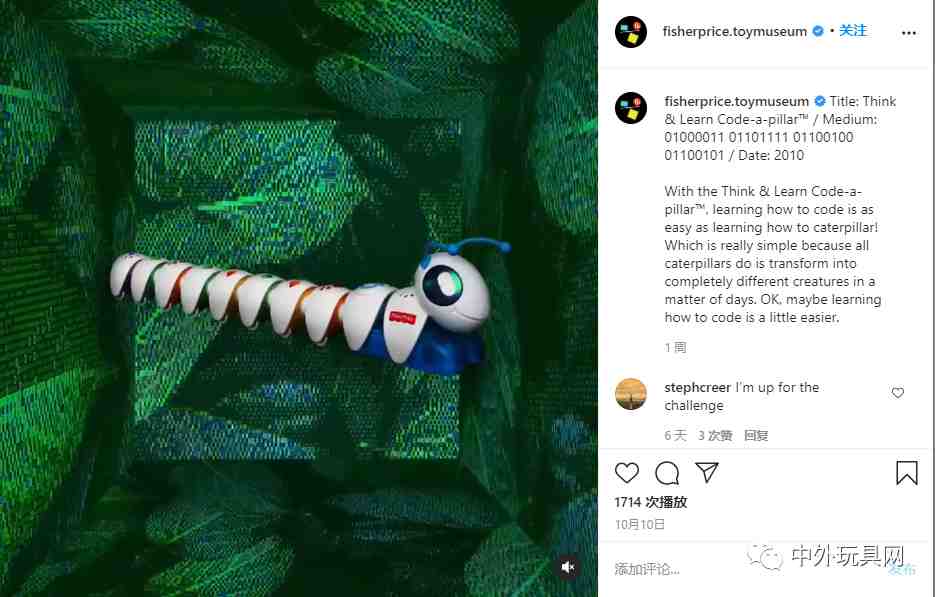Save the post with the bookmark icon

pos(906,473)
